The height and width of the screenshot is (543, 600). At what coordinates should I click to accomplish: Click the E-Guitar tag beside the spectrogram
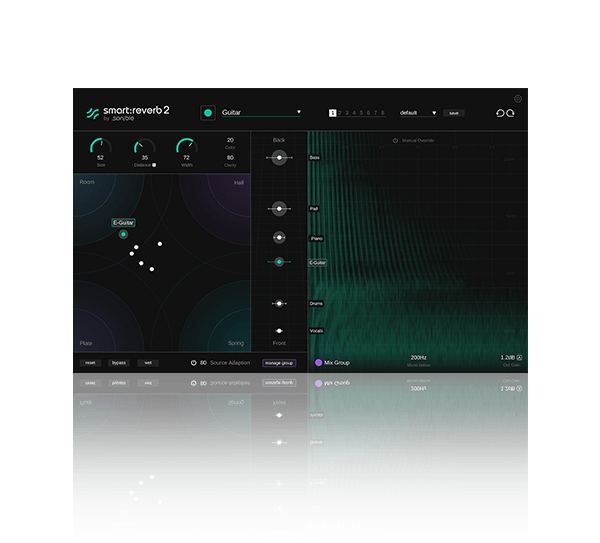pos(318,263)
